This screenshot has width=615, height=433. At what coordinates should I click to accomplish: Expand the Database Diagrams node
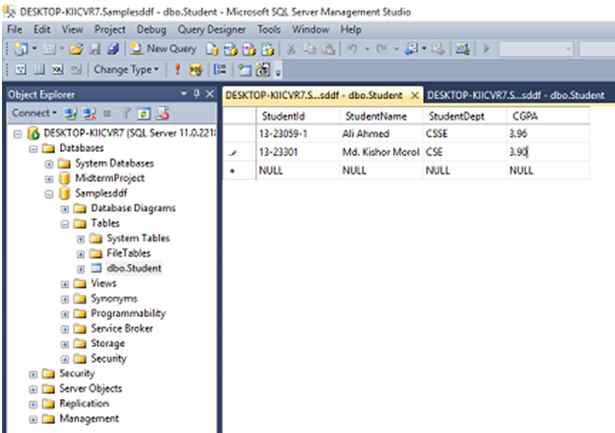point(65,209)
